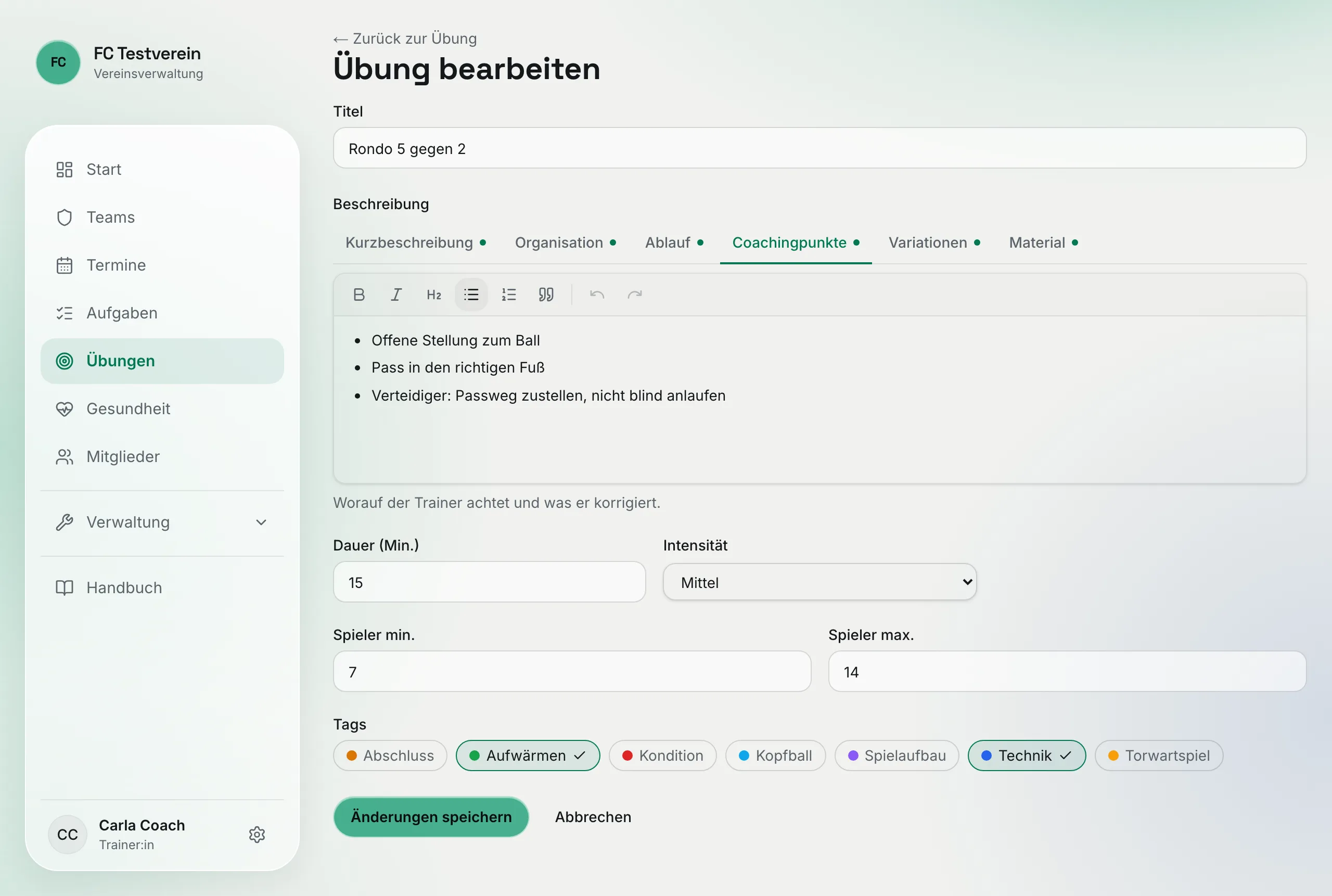Toggle the Kopfball tag

[x=775, y=756]
